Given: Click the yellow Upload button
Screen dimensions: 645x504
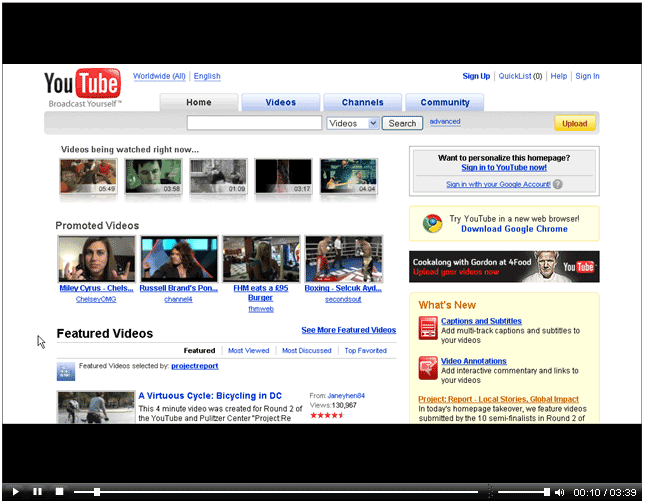Looking at the screenshot, I should pyautogui.click(x=575, y=123).
